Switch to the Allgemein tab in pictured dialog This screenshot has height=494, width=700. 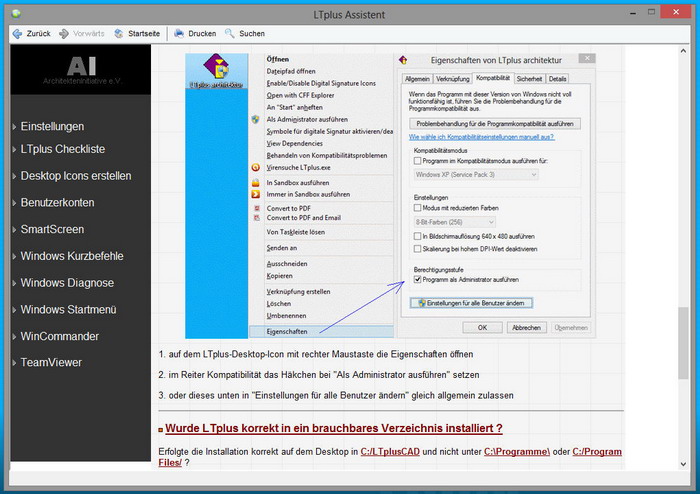(x=417, y=79)
